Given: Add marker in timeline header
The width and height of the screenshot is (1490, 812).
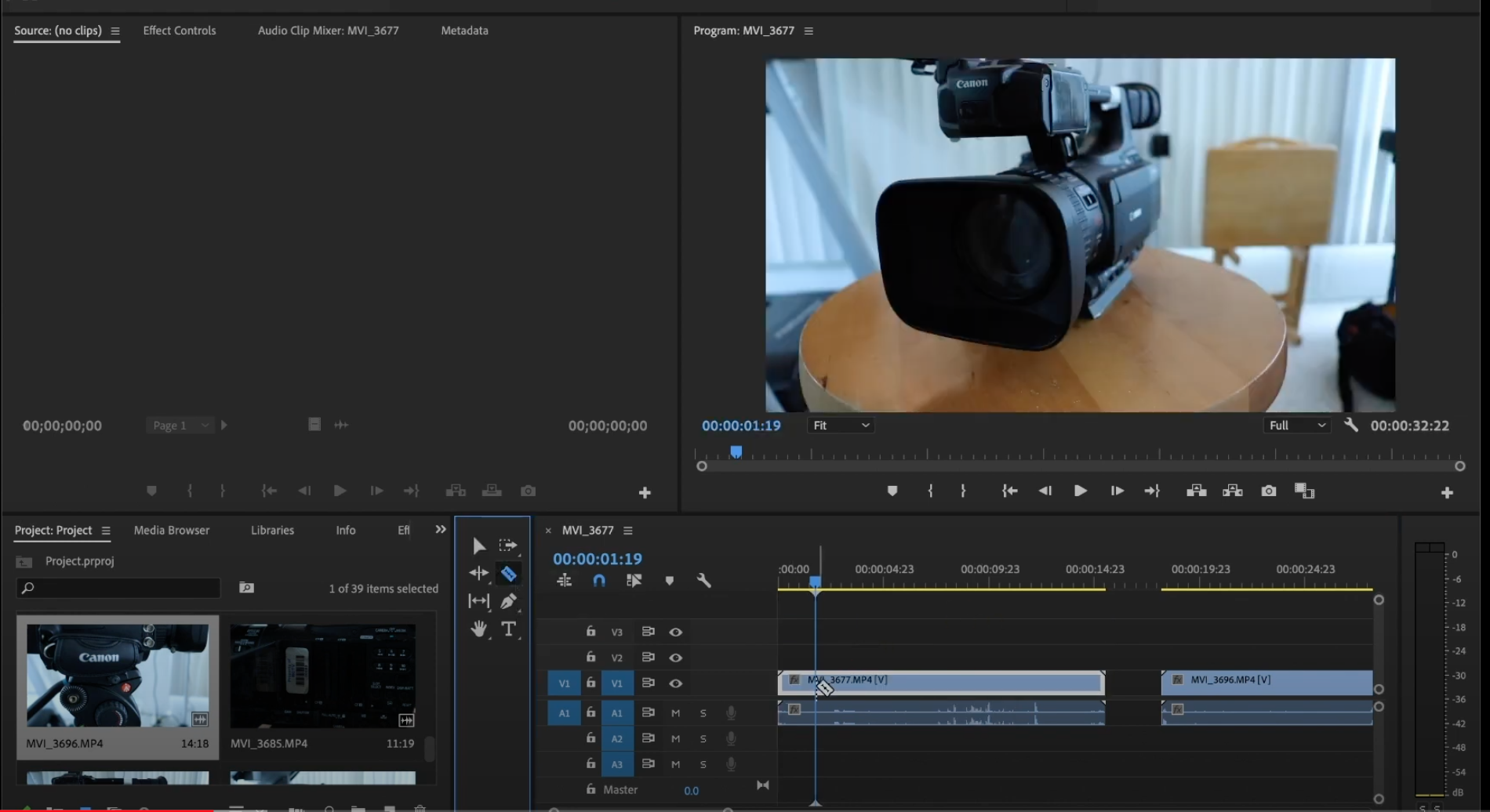Looking at the screenshot, I should pyautogui.click(x=669, y=581).
